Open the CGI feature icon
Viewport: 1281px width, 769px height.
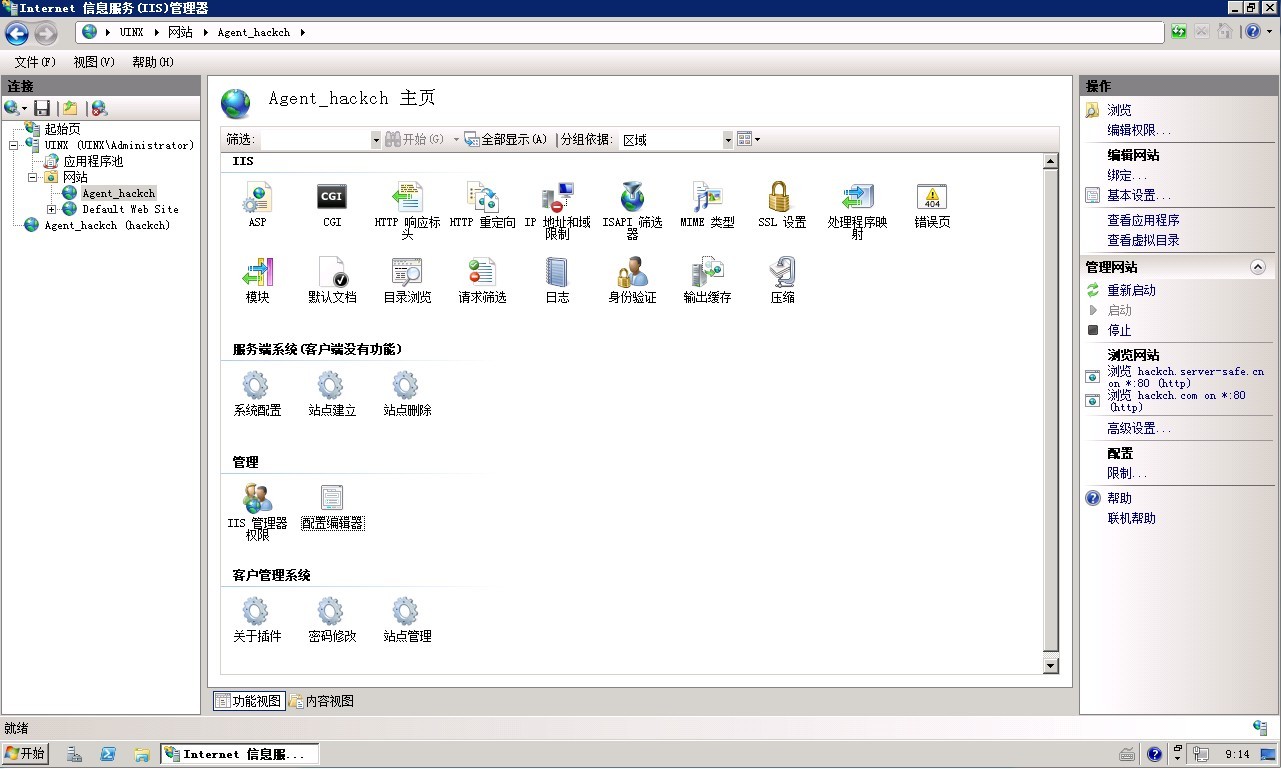point(332,198)
